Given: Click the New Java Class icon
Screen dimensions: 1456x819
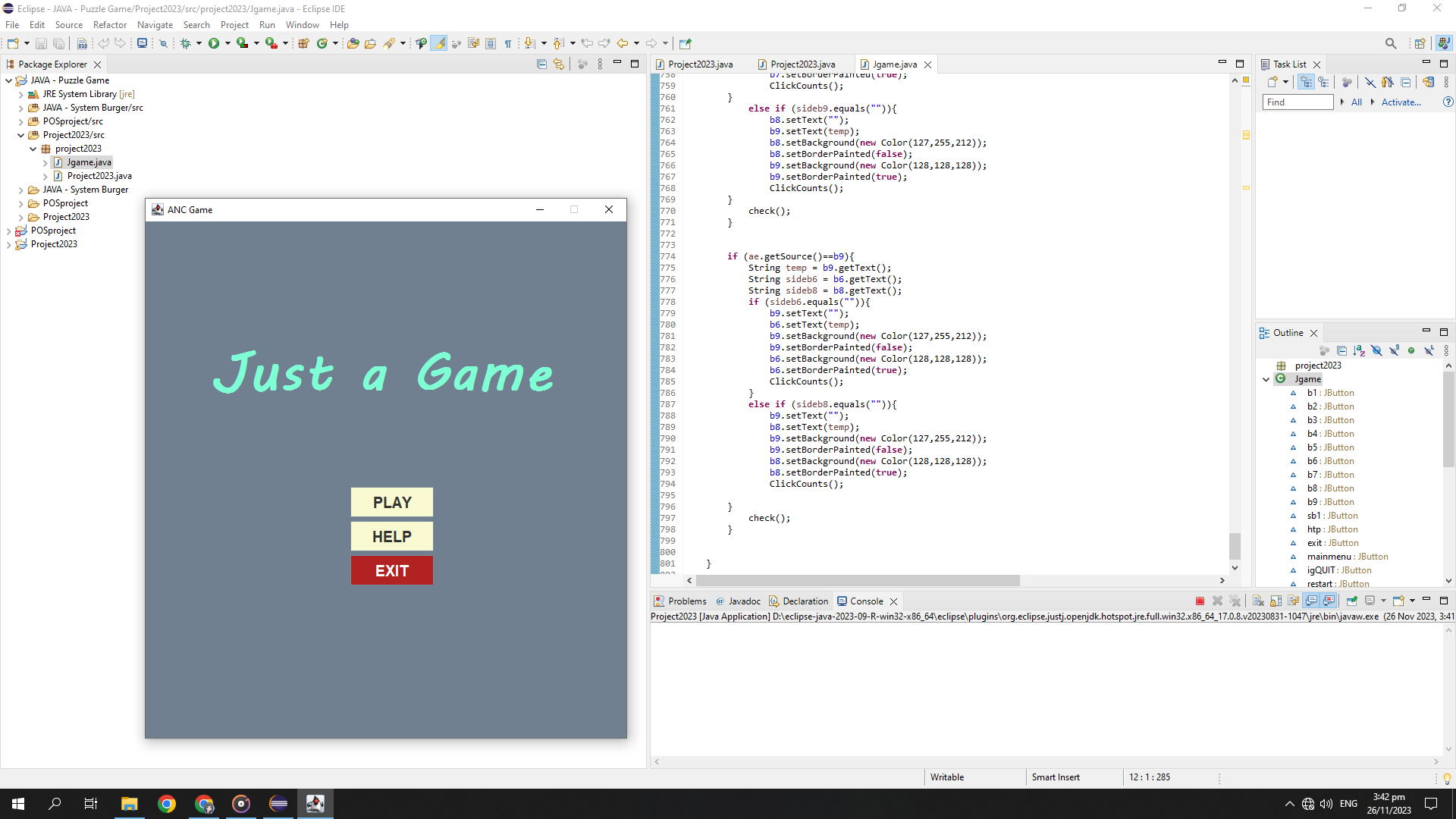Looking at the screenshot, I should pyautogui.click(x=322, y=43).
